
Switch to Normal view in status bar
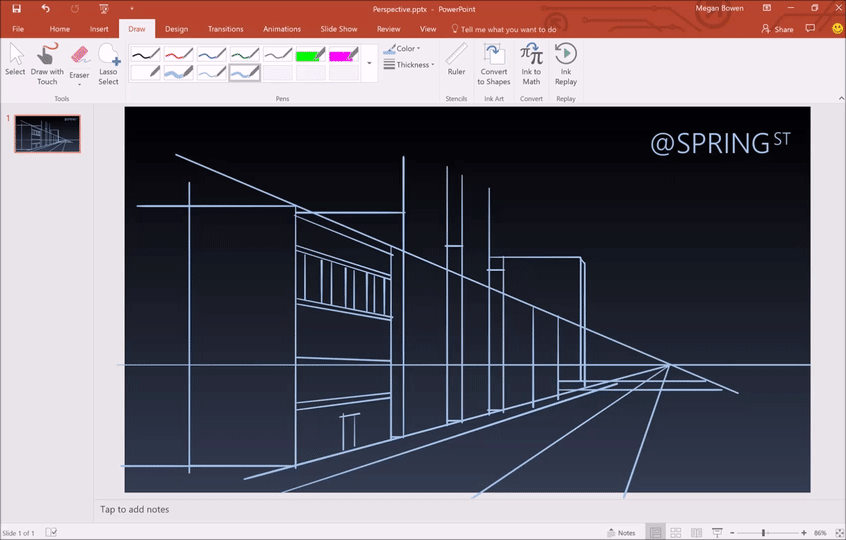click(x=655, y=533)
